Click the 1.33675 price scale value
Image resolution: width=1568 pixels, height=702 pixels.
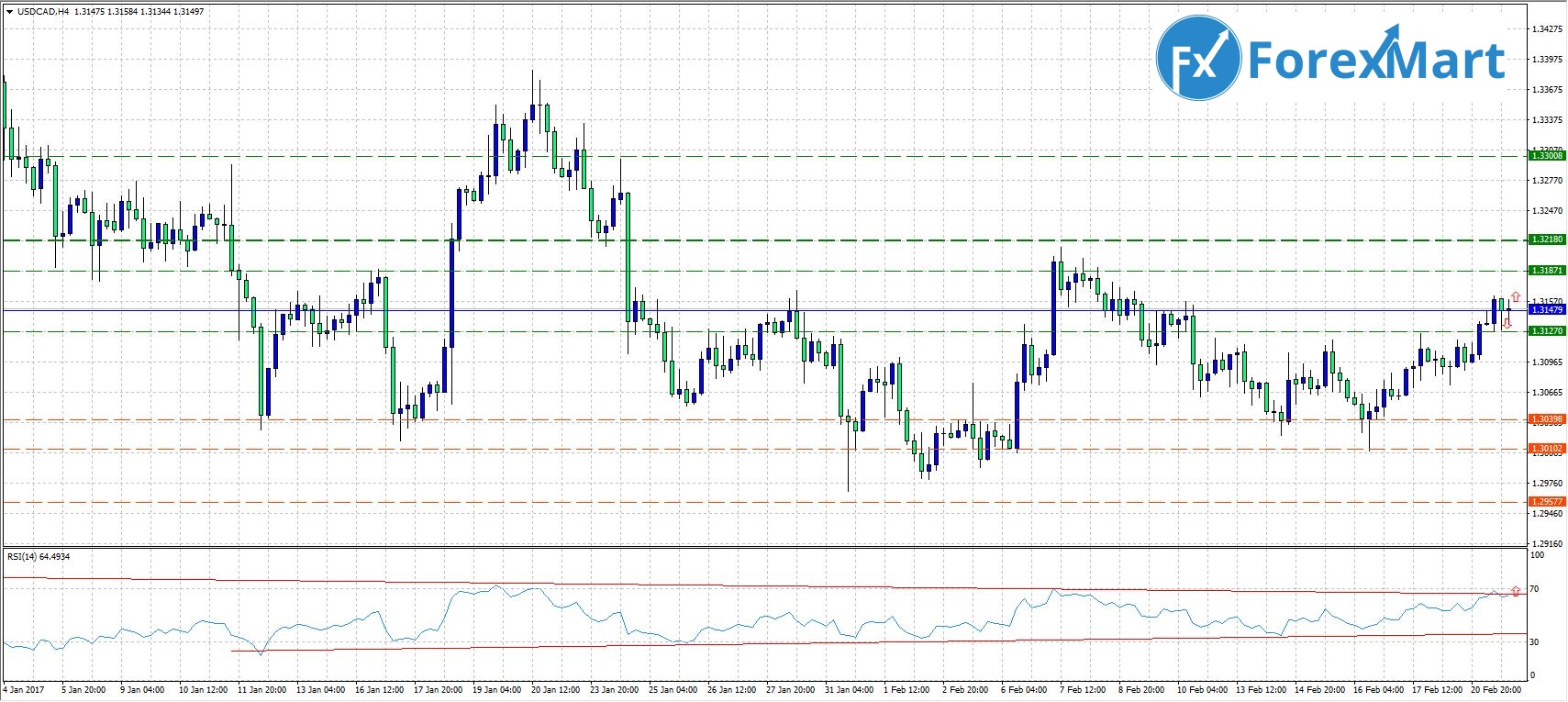(1548, 90)
